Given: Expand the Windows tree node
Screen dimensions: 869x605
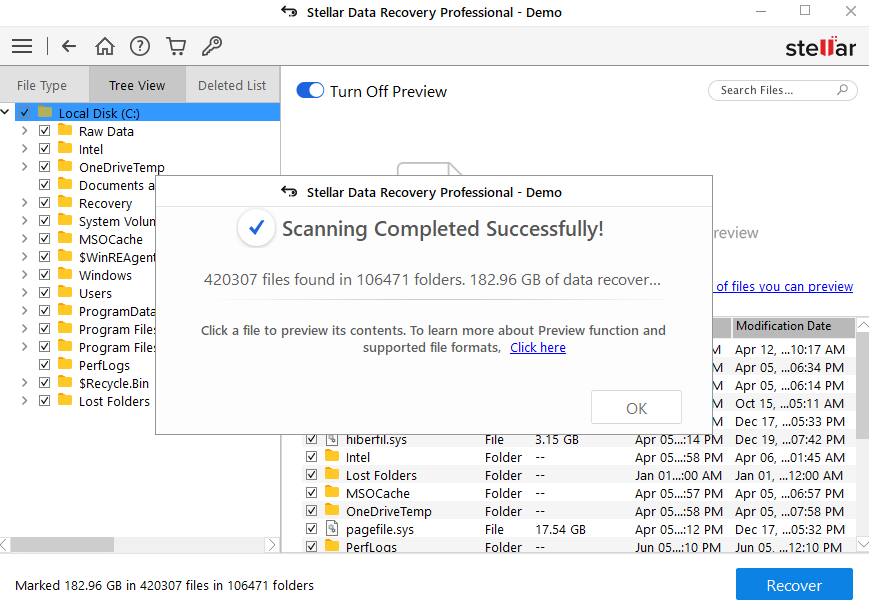Looking at the screenshot, I should tap(24, 275).
